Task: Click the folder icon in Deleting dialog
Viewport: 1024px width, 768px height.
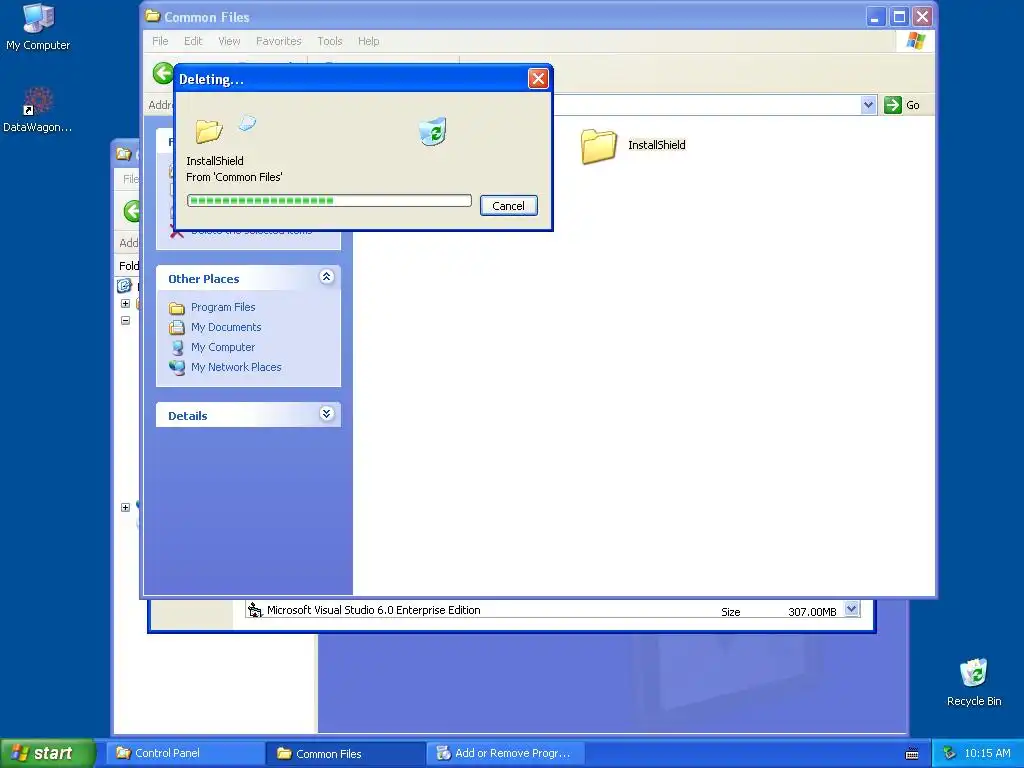Action: click(x=209, y=131)
